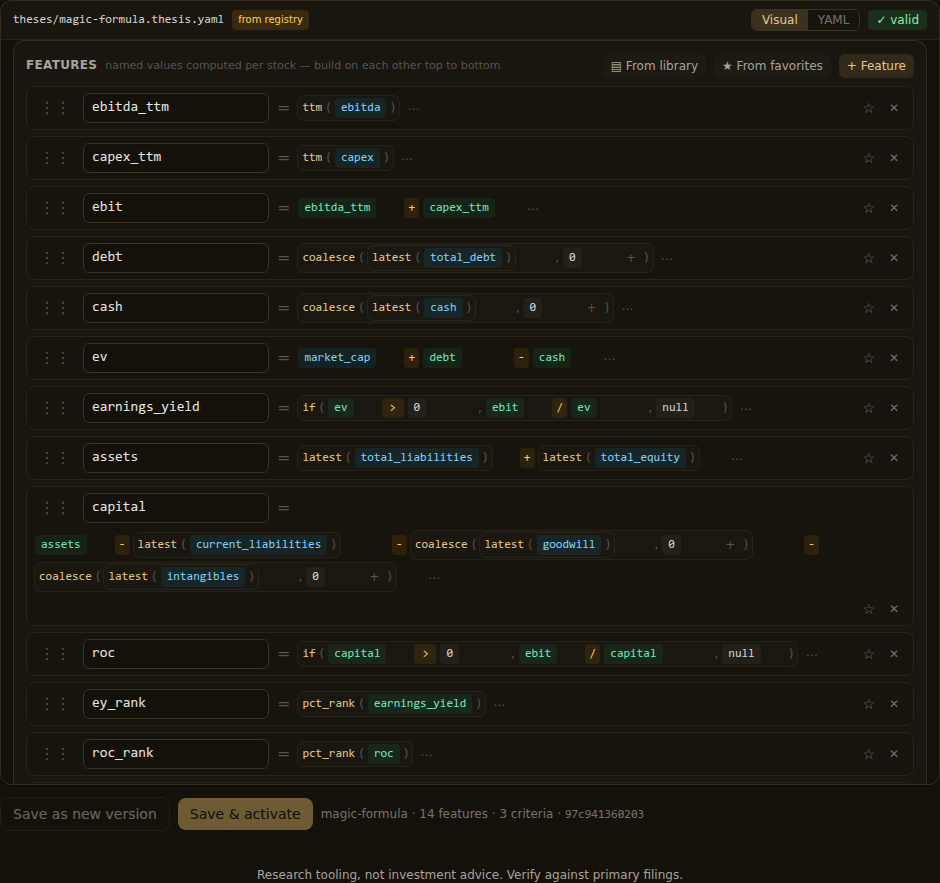Select the greater-than operator in earnings_yield

(x=393, y=408)
